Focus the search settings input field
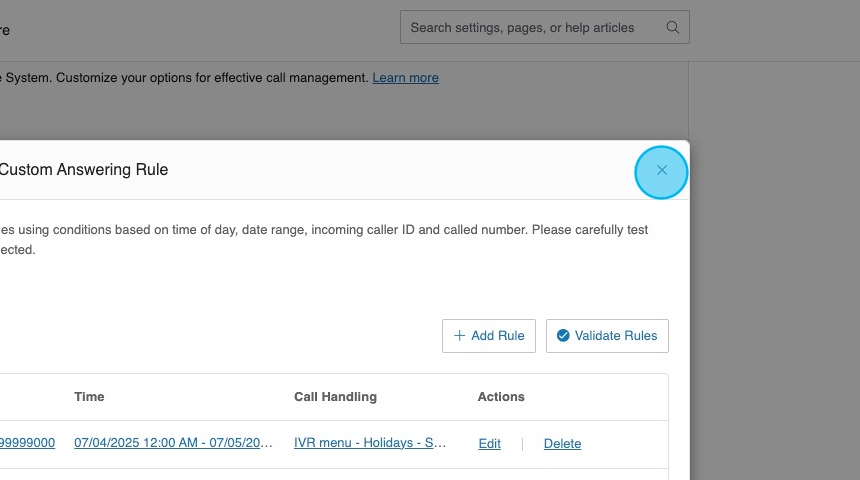The height and width of the screenshot is (480, 860). (x=530, y=28)
